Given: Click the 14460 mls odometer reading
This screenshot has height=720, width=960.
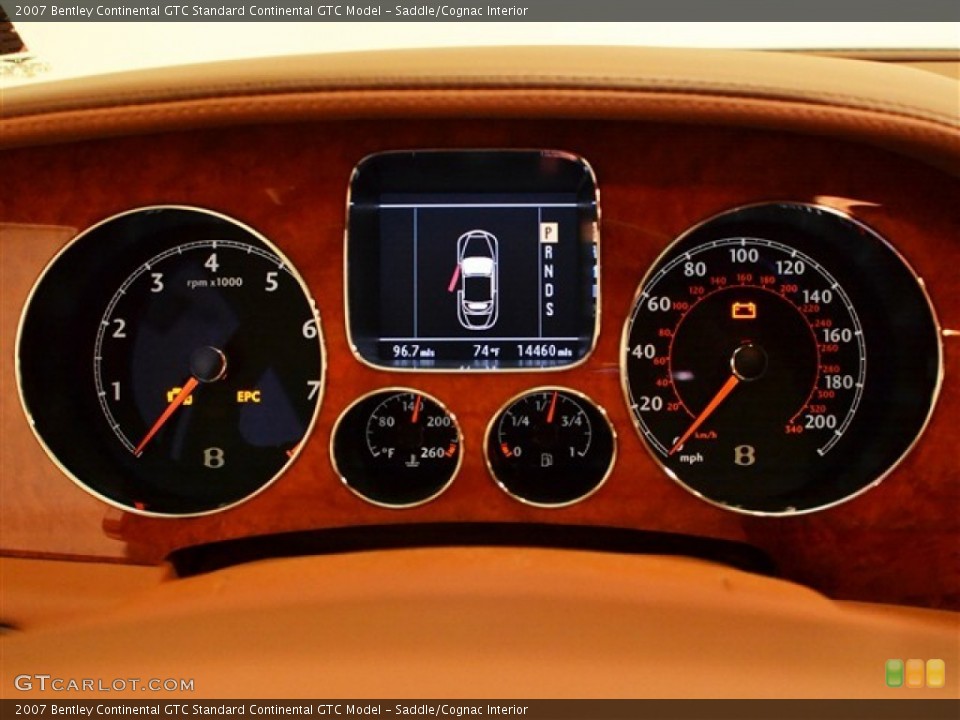Looking at the screenshot, I should pos(544,351).
